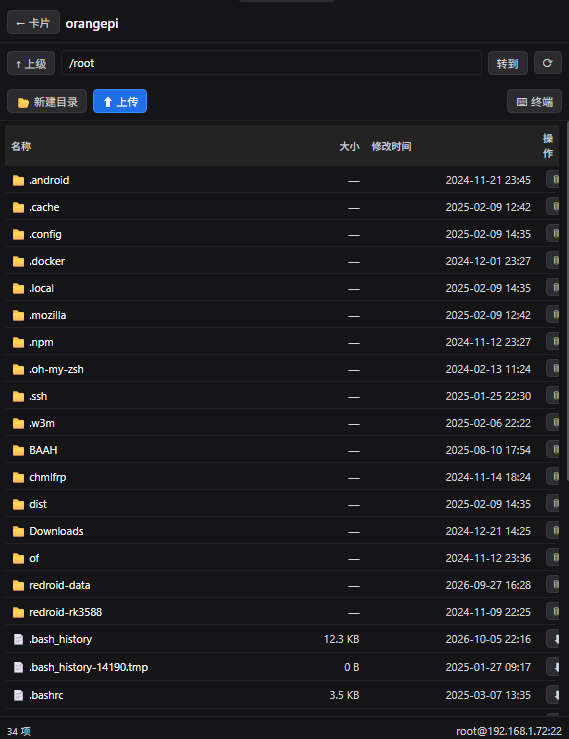Click the 2025-08-10 17:54 modified date

click(x=488, y=450)
